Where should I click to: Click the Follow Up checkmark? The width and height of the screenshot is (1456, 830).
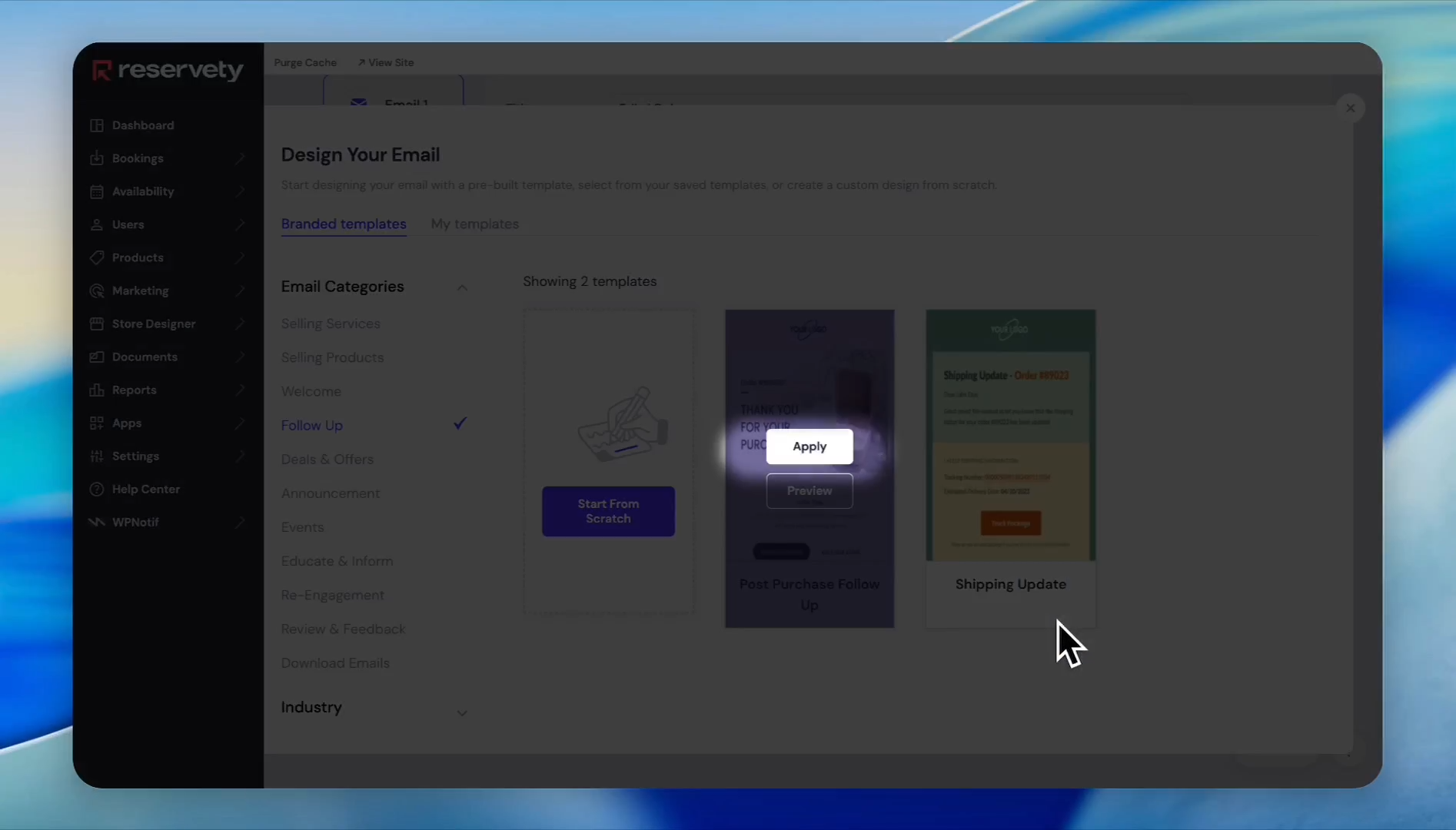click(460, 423)
